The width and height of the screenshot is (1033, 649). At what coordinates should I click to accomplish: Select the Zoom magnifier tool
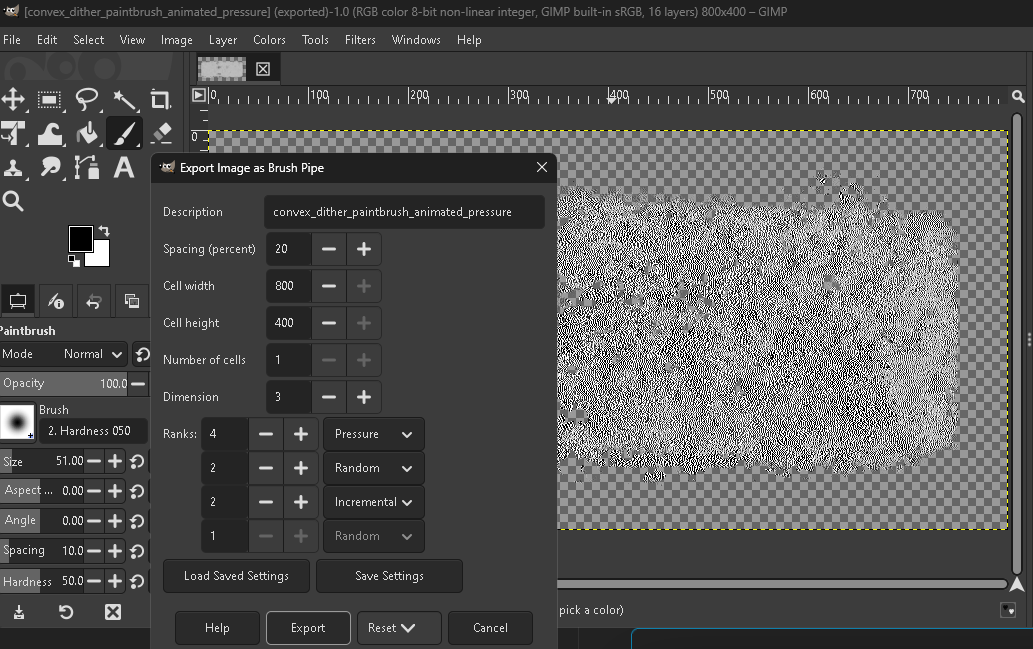tap(13, 201)
